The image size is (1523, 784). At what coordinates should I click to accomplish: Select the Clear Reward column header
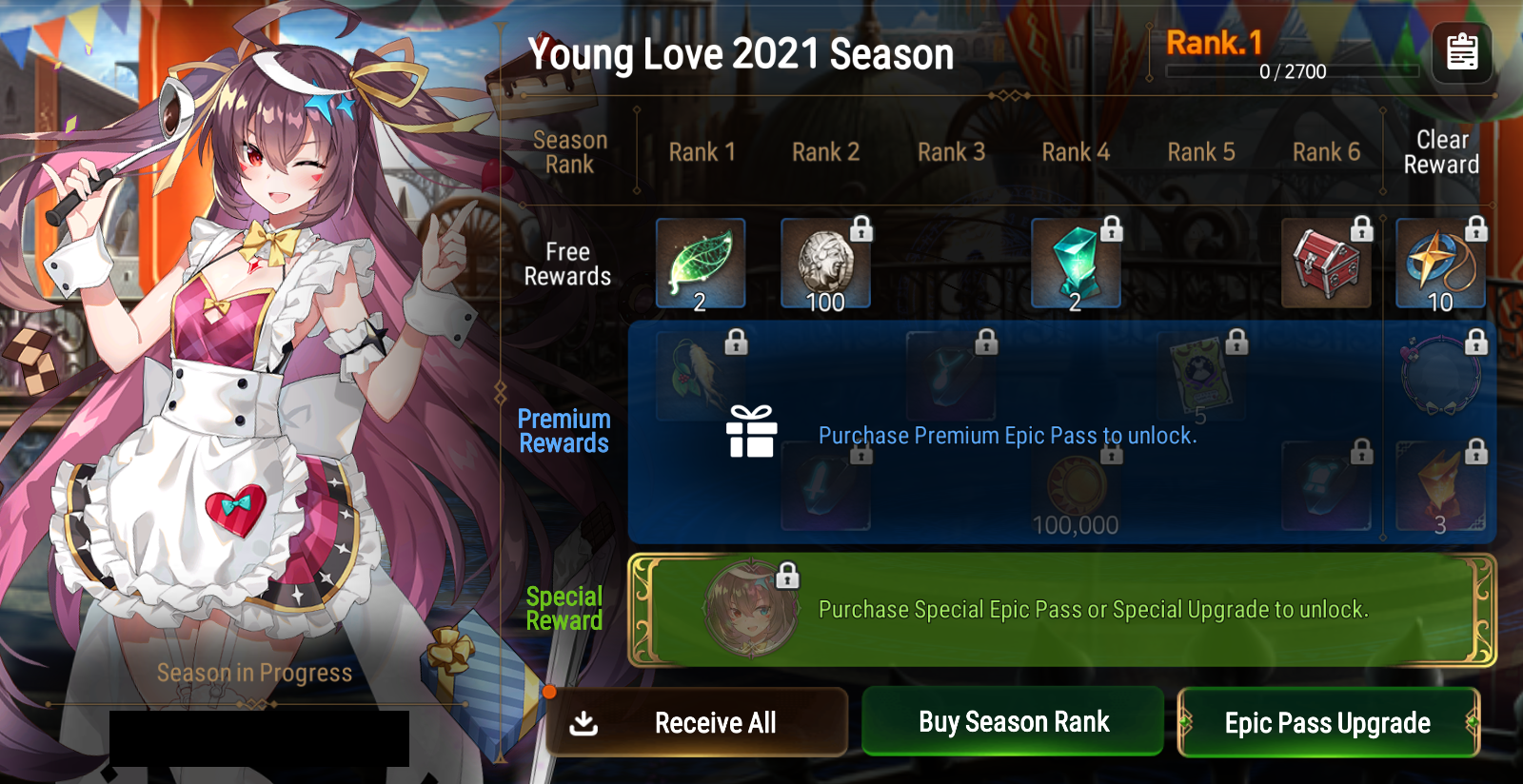[1441, 152]
